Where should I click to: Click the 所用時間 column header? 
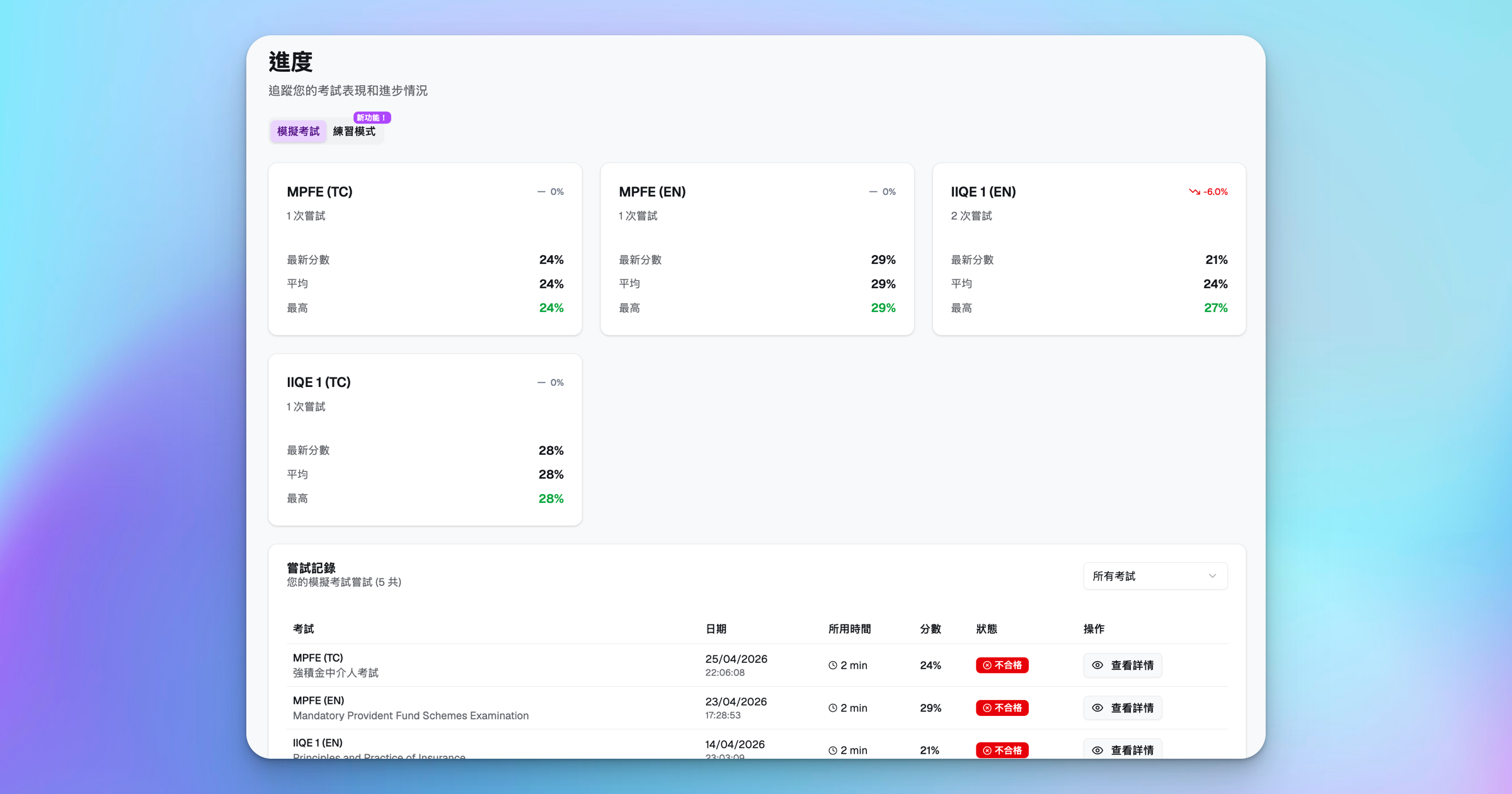point(849,629)
